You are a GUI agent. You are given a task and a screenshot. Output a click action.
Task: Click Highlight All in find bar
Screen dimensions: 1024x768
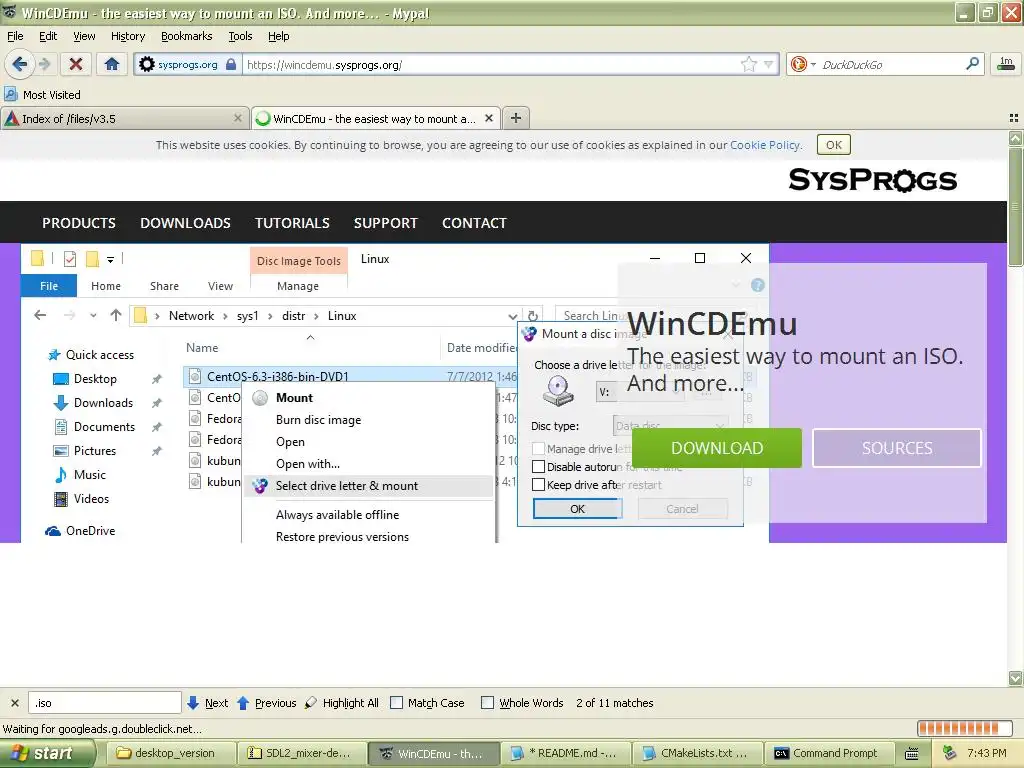point(342,703)
